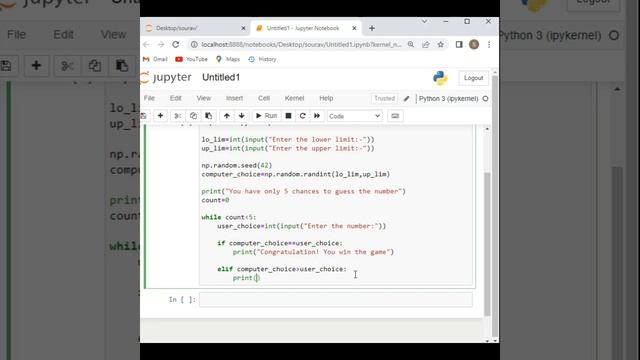Open the Help menu
The height and width of the screenshot is (360, 640).
[x=326, y=98]
